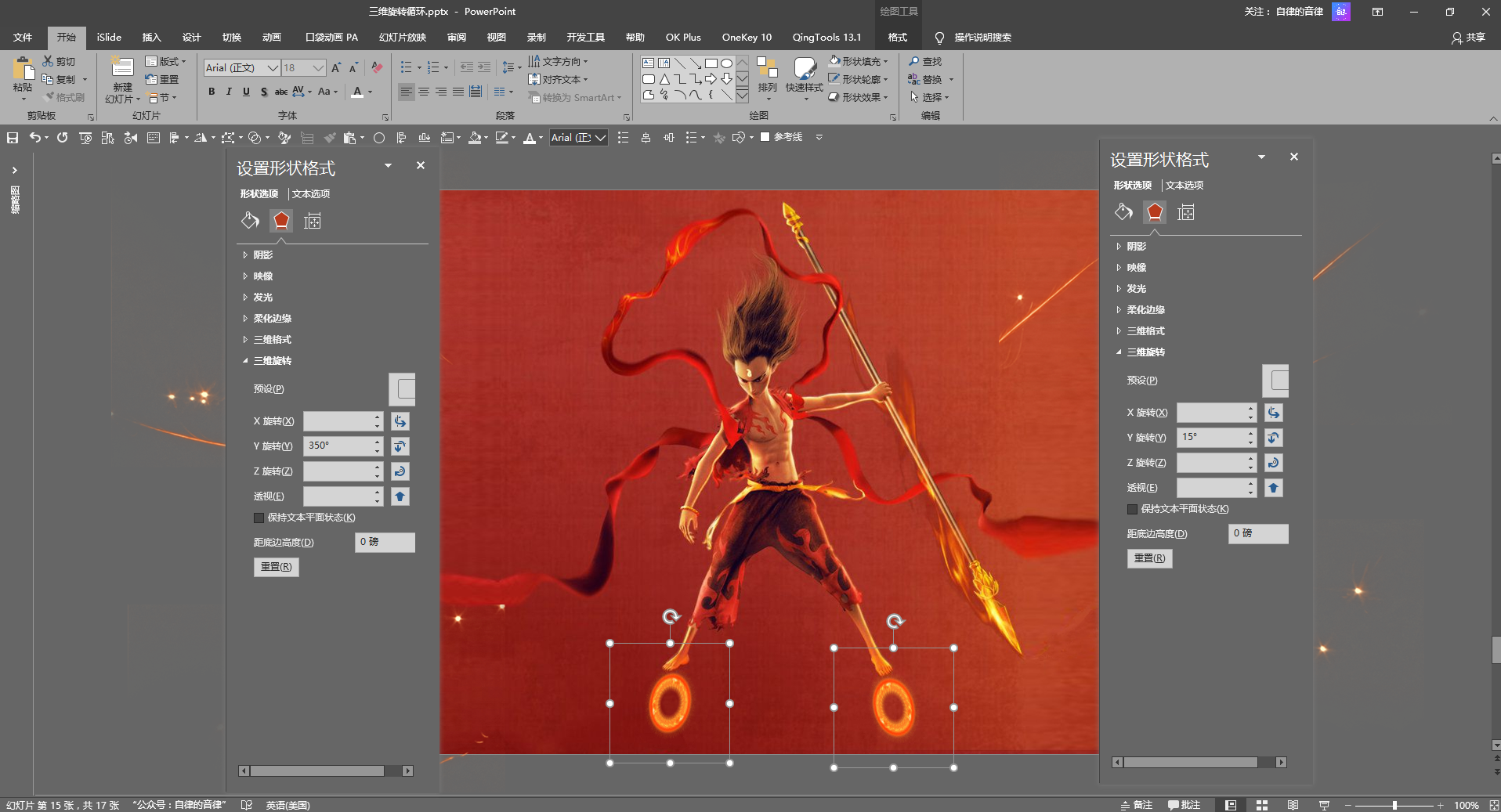Viewport: 1501px width, 812px height.
Task: Open Fill & Line tab in left format pane
Action: coord(250,221)
